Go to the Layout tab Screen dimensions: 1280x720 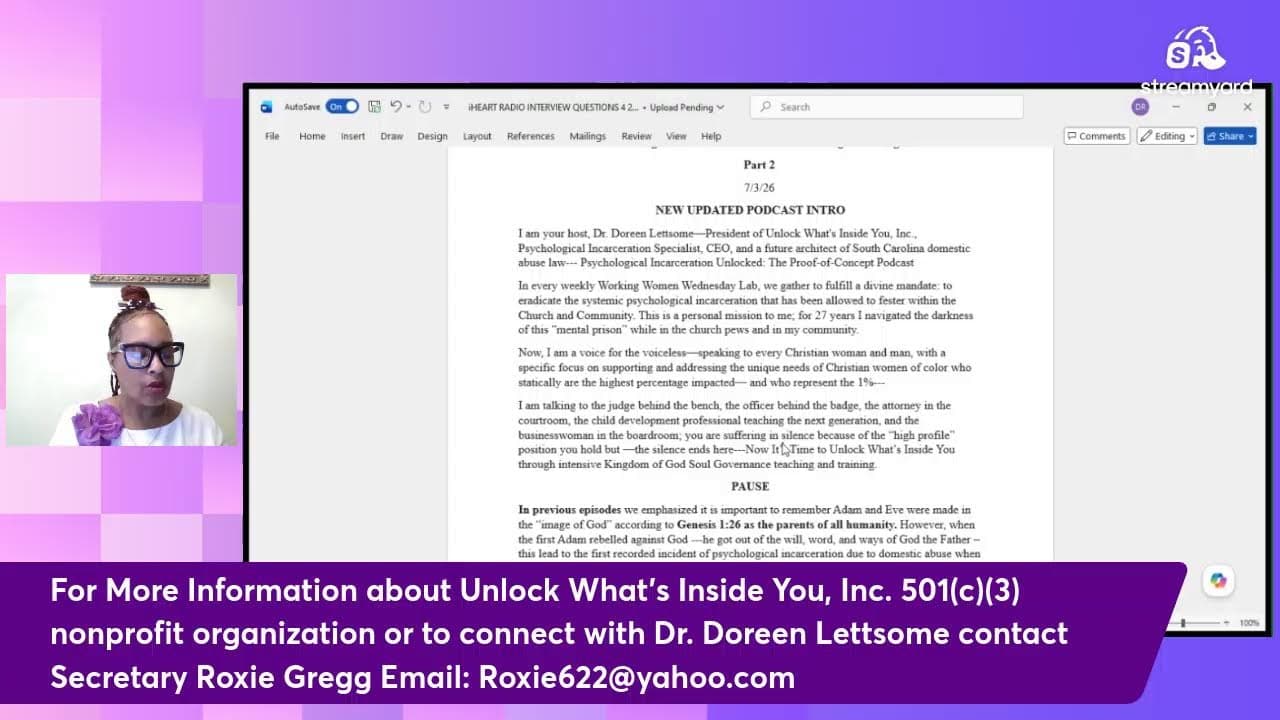point(477,136)
